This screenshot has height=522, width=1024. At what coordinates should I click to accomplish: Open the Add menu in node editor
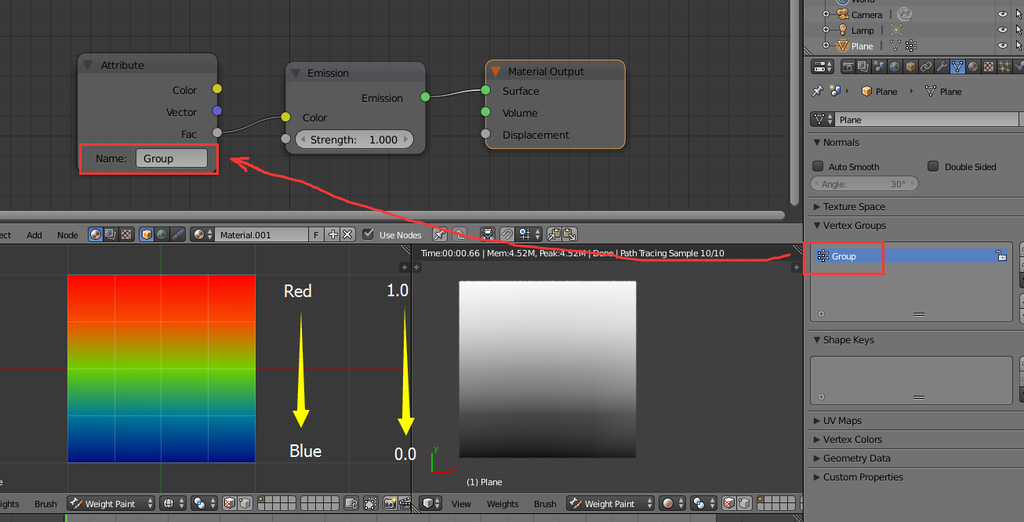coord(34,235)
